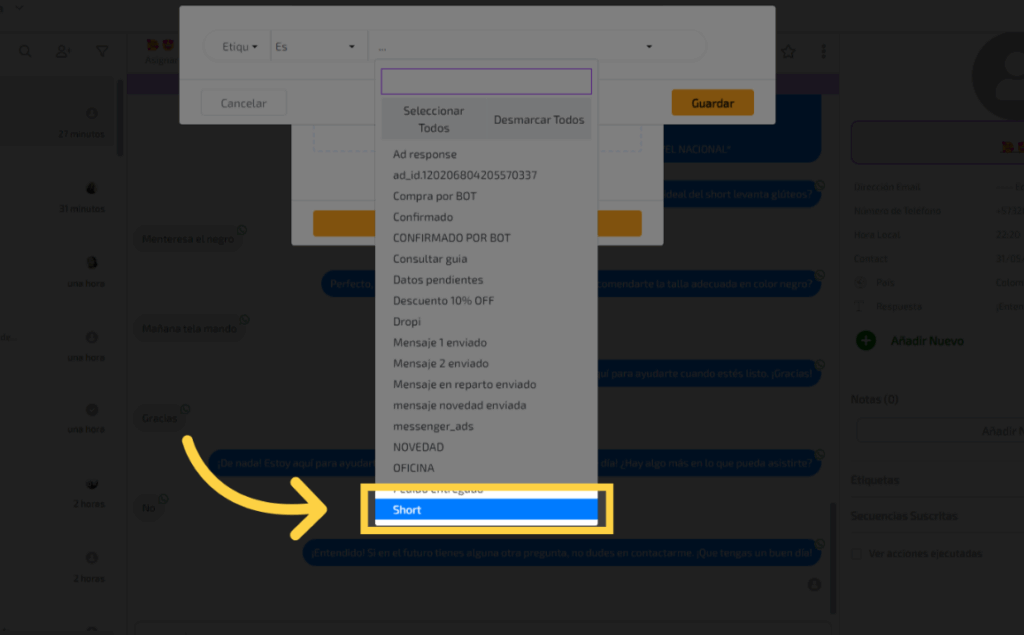This screenshot has width=1024, height=635.
Task: Click the conversation filter funnel icon
Action: [102, 51]
